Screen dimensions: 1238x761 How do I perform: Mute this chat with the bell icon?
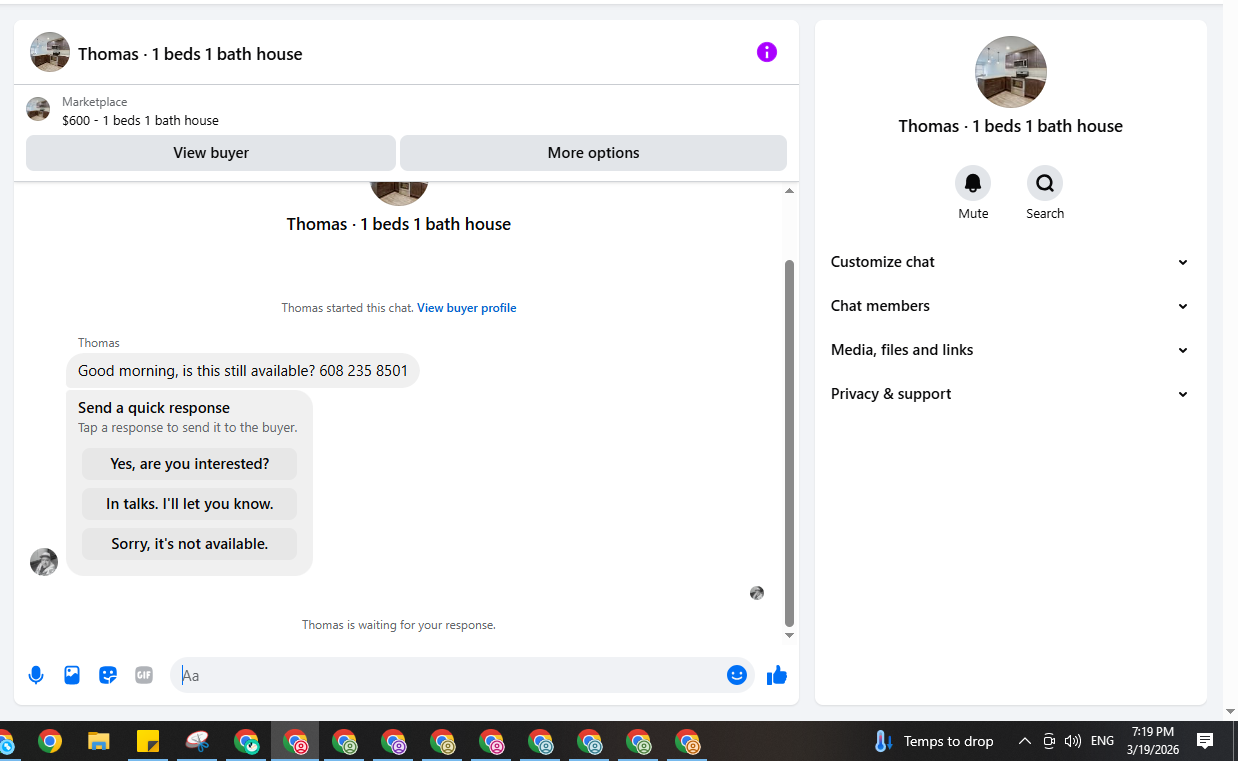[x=973, y=183]
